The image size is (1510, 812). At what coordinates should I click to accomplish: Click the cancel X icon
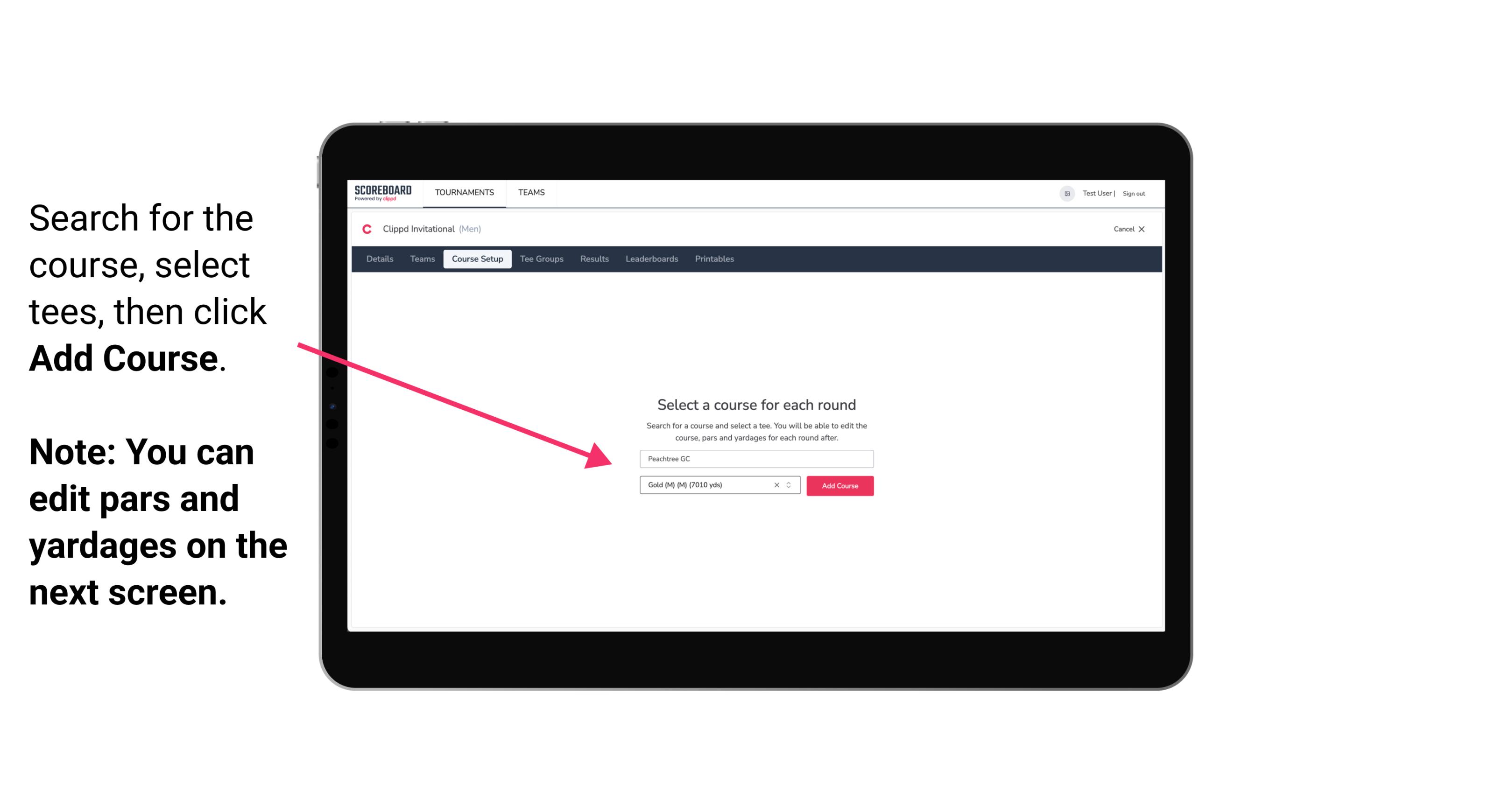click(1148, 229)
